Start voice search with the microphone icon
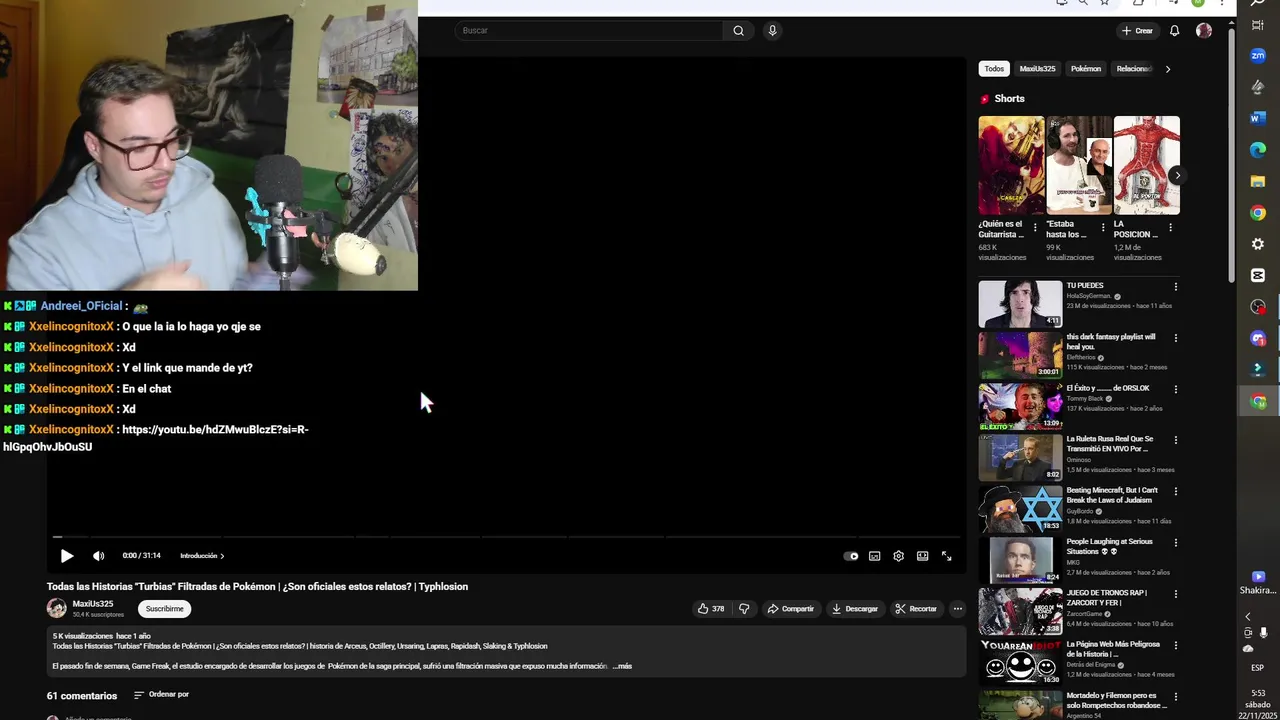 click(772, 30)
